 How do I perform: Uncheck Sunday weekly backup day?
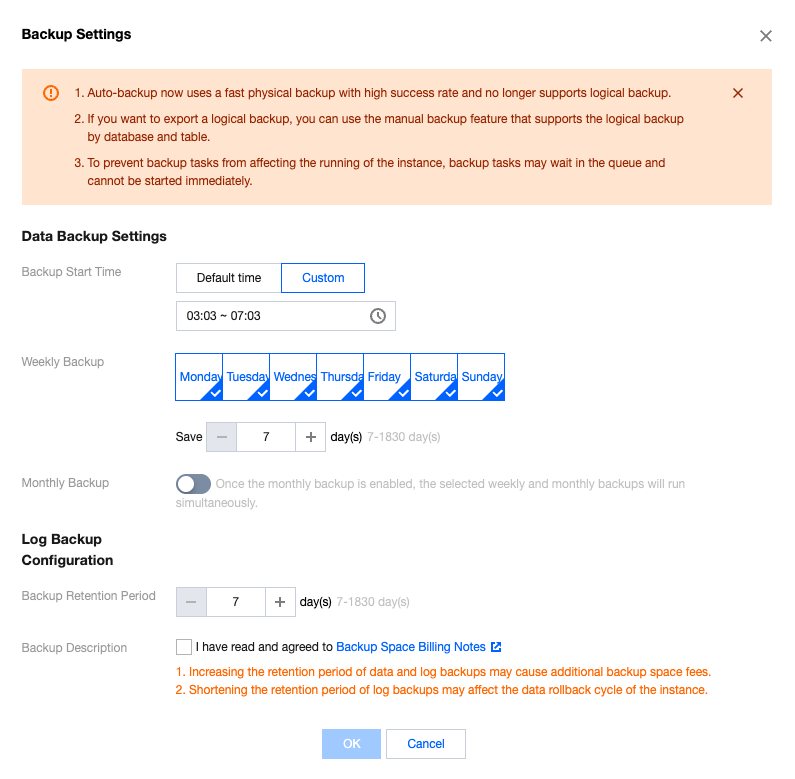(x=481, y=377)
